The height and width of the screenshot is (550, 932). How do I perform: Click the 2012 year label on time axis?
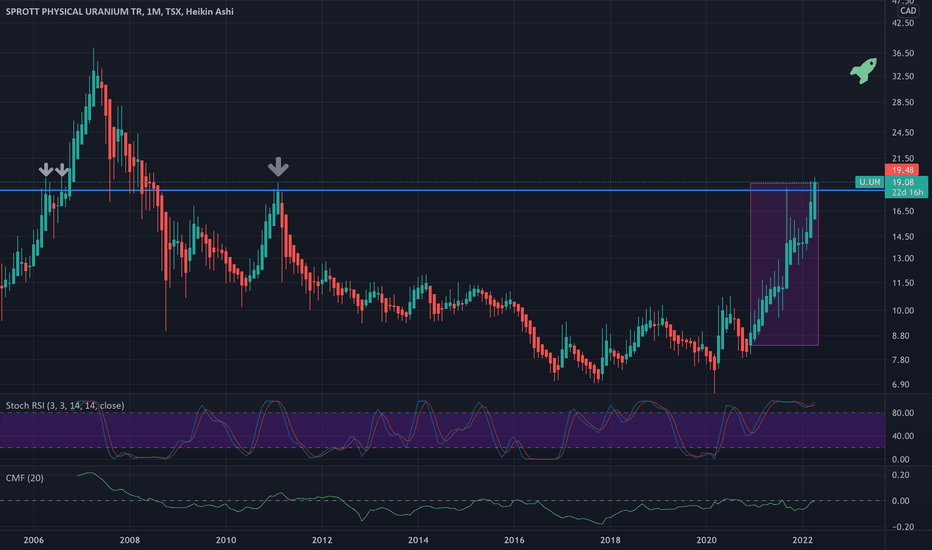tap(322, 540)
